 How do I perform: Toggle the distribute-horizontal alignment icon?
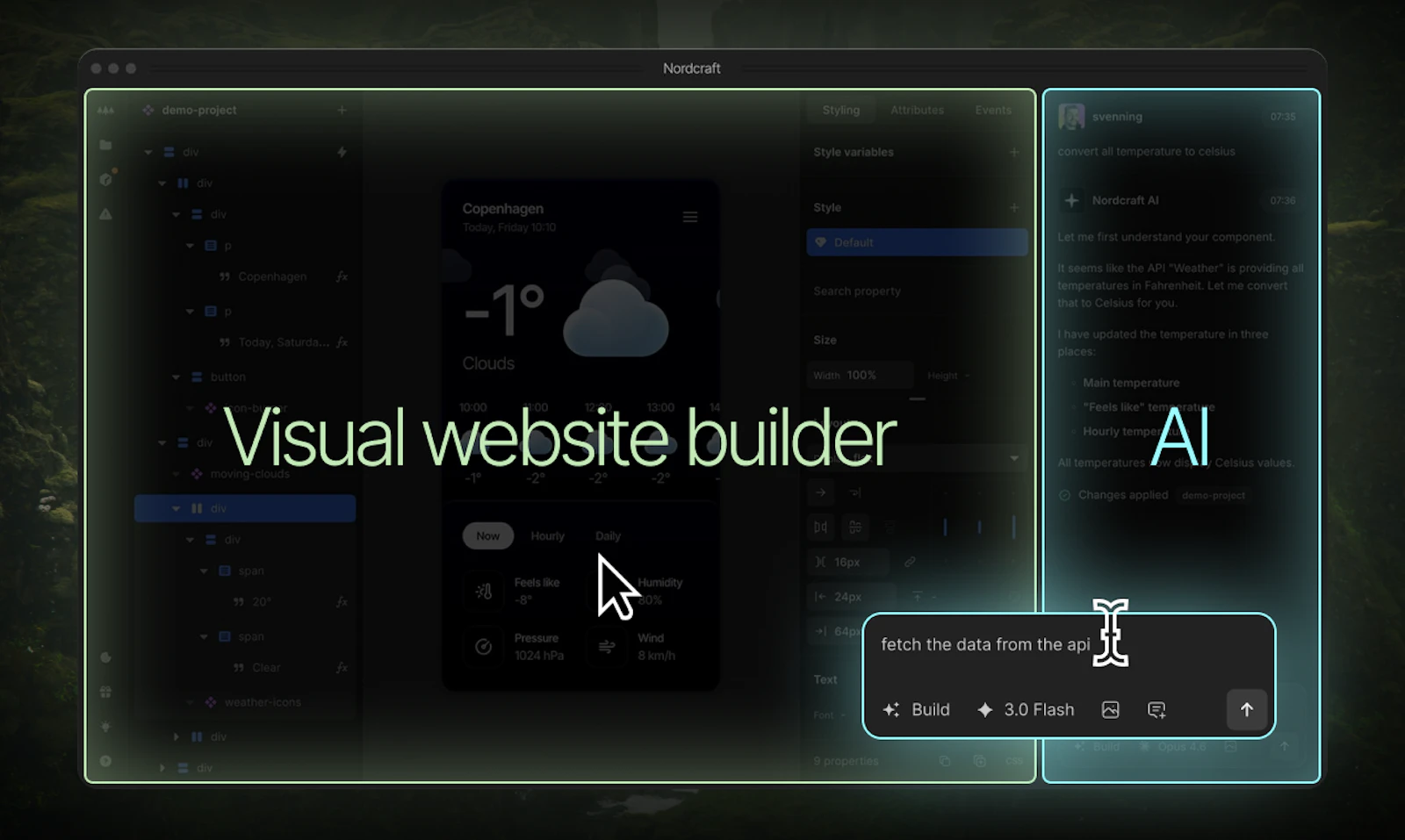pyautogui.click(x=820, y=528)
